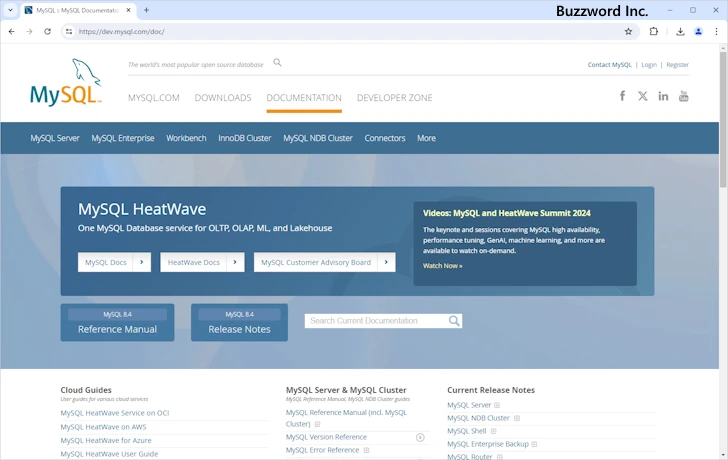The height and width of the screenshot is (460, 728).
Task: Open MySQL YouTube icon
Action: [x=684, y=96]
